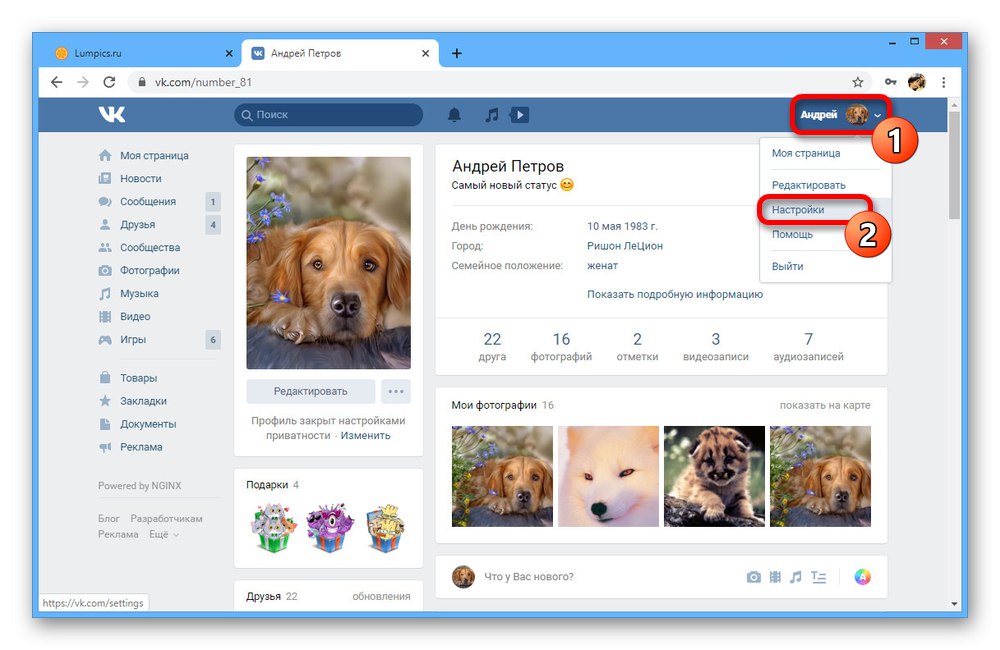
Task: Click the VK logo in header
Action: point(112,114)
